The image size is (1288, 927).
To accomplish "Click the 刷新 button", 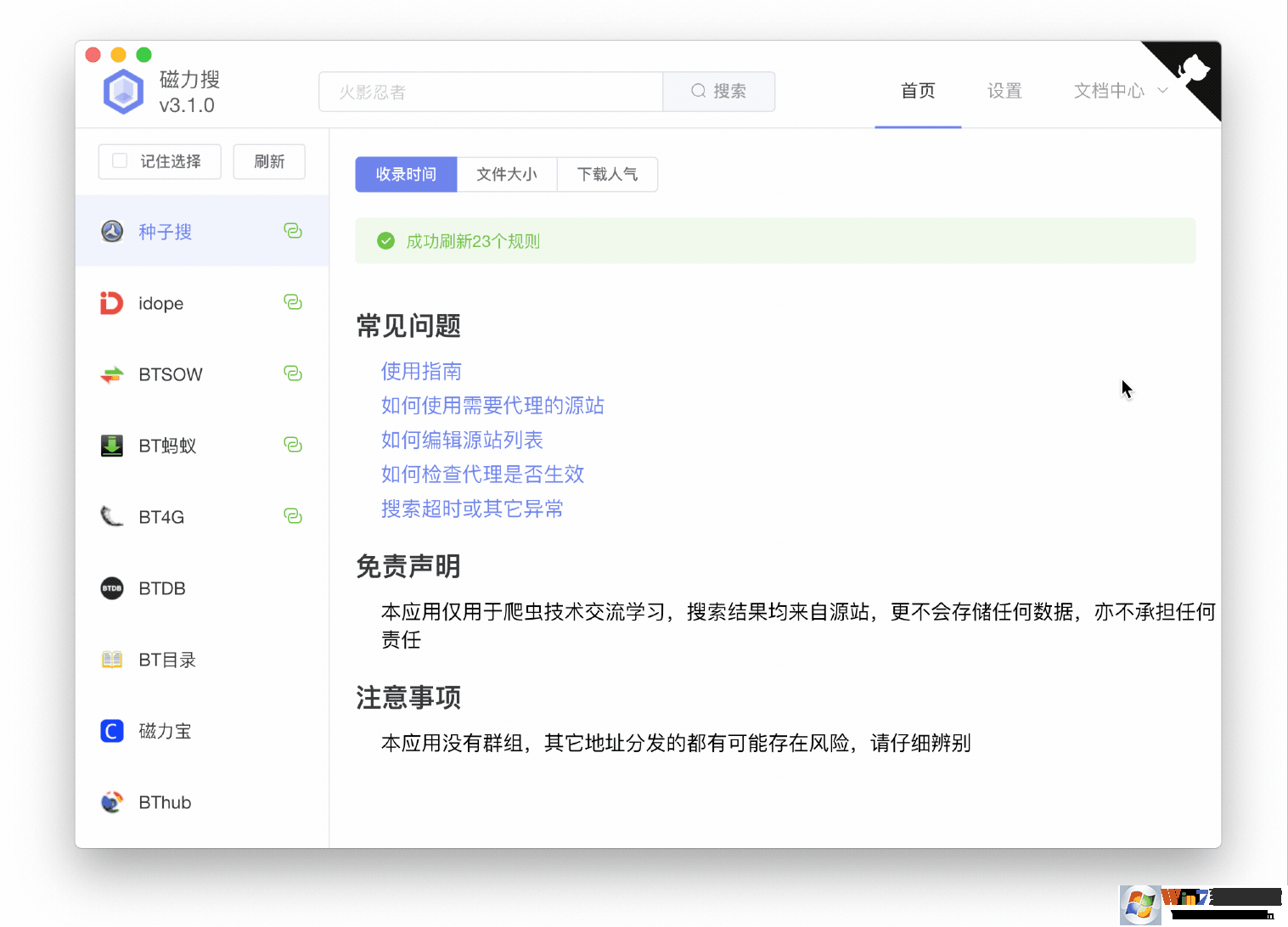I will tap(268, 160).
